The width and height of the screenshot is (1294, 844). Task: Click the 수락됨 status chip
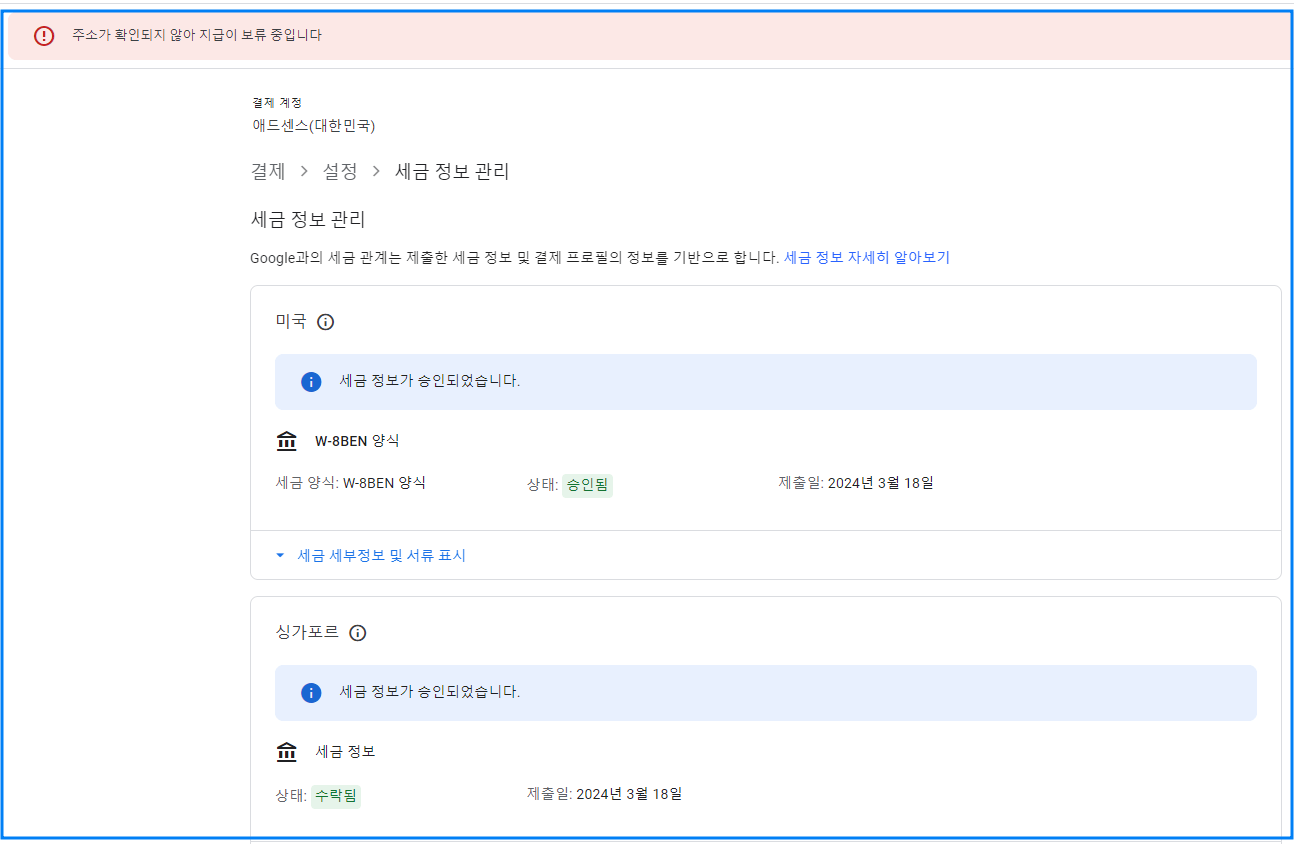click(335, 793)
